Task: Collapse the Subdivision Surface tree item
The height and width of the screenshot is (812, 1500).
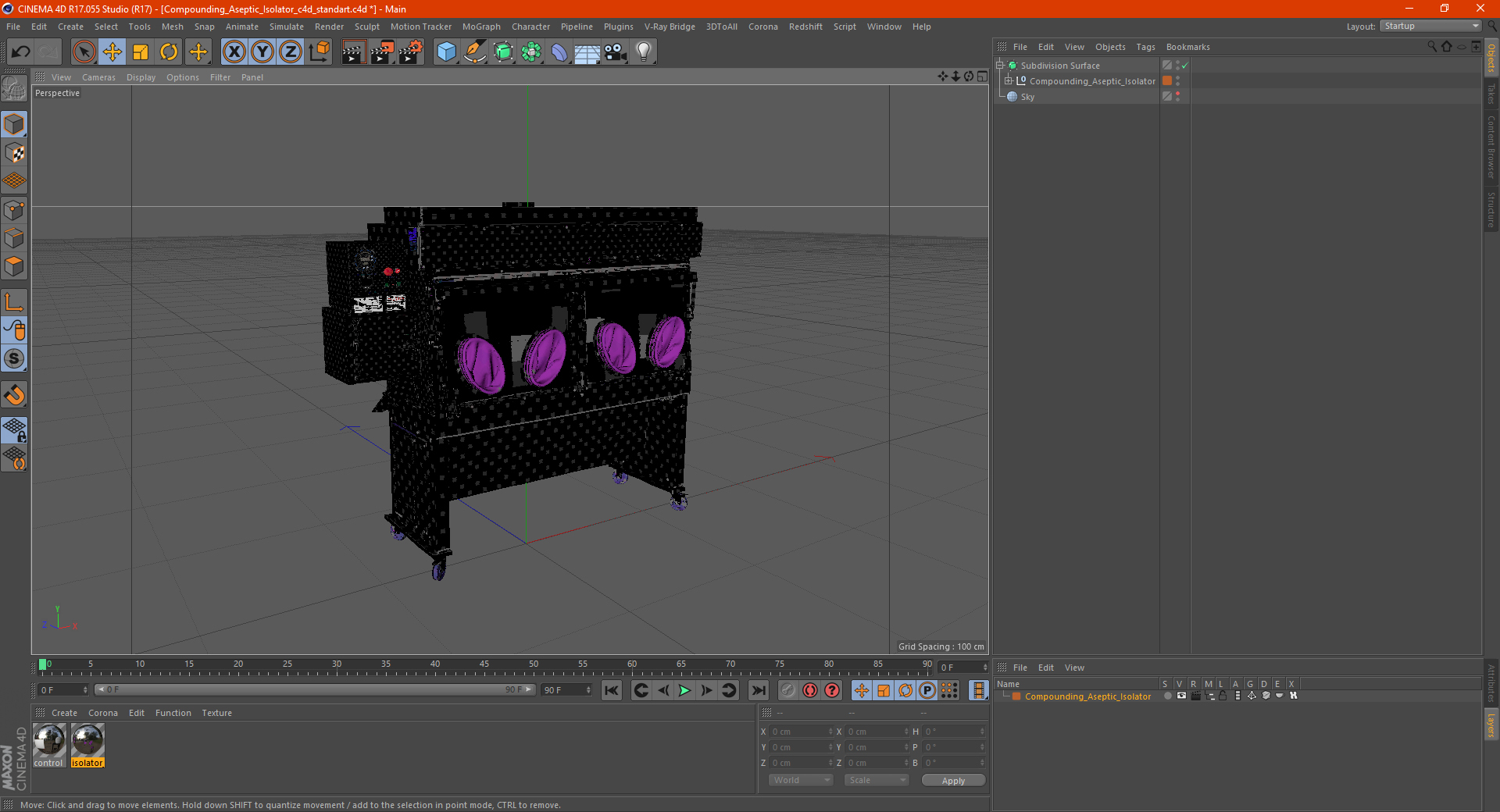Action: click(x=1000, y=66)
